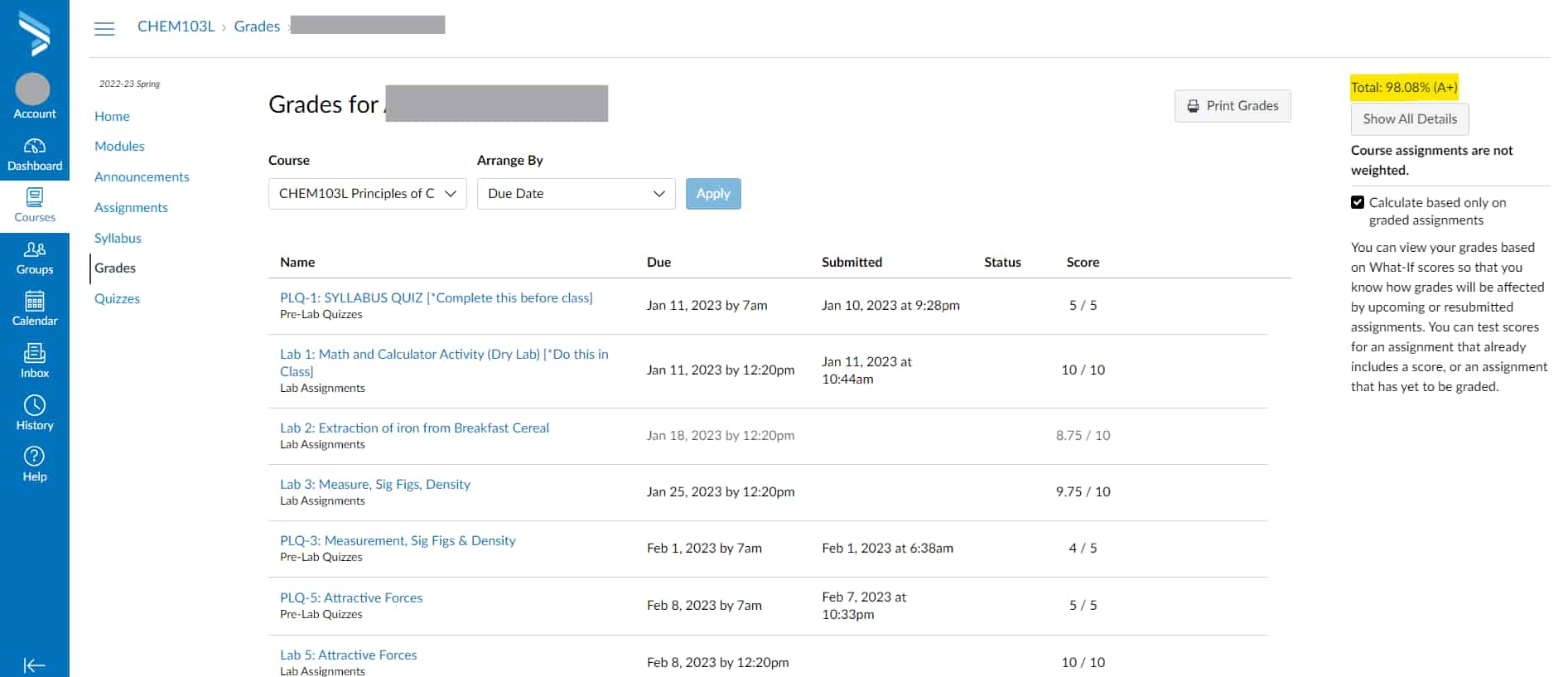The height and width of the screenshot is (677, 1568).
Task: Open the Arrange By Due Date dropdown
Action: pos(576,194)
